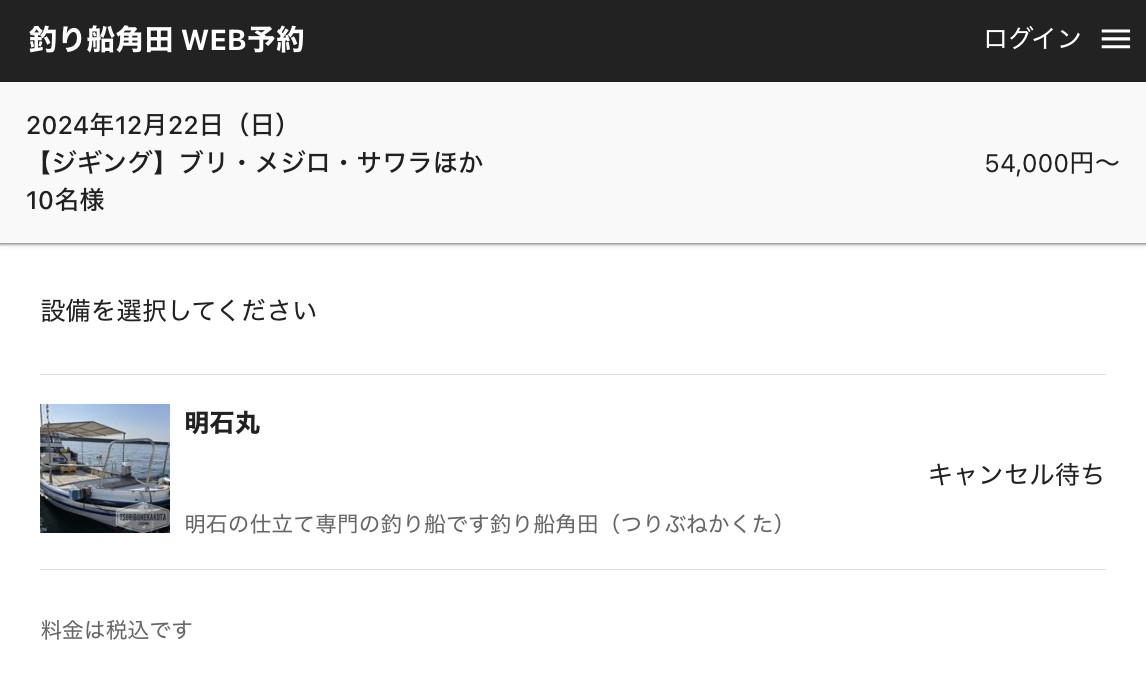Image resolution: width=1146 pixels, height=690 pixels.
Task: Click the ログイン link
Action: click(1032, 39)
